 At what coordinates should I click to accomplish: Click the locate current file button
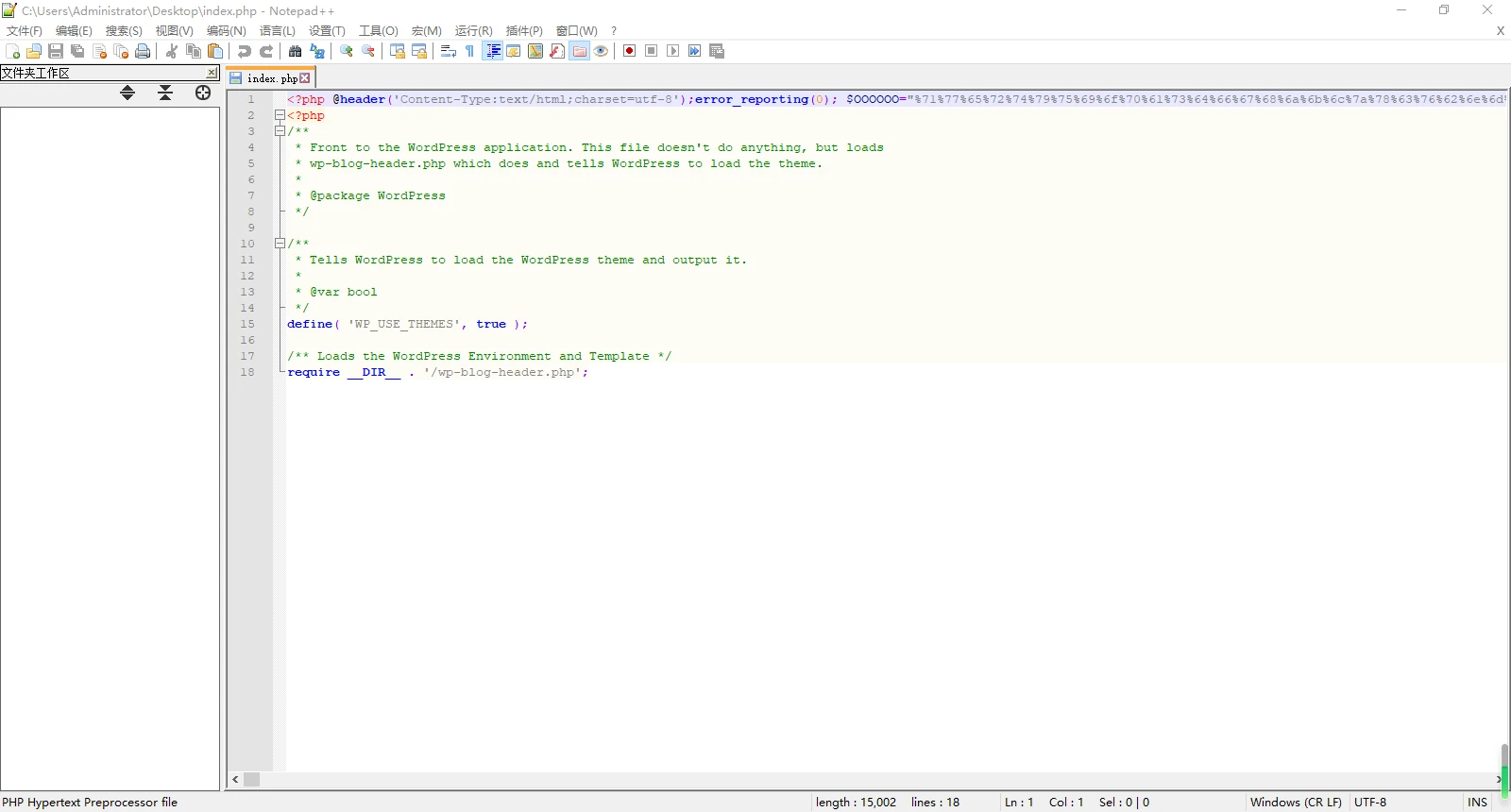click(202, 93)
